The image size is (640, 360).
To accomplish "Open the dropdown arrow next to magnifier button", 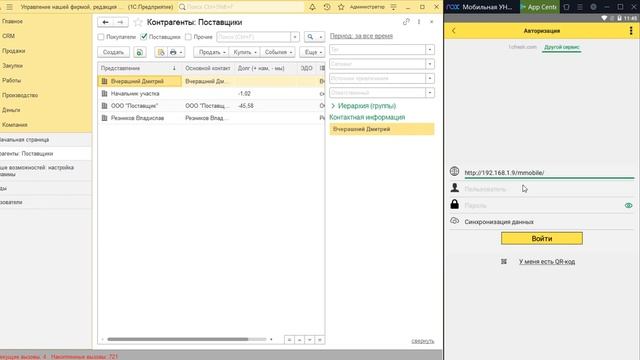I will pyautogui.click(x=321, y=37).
